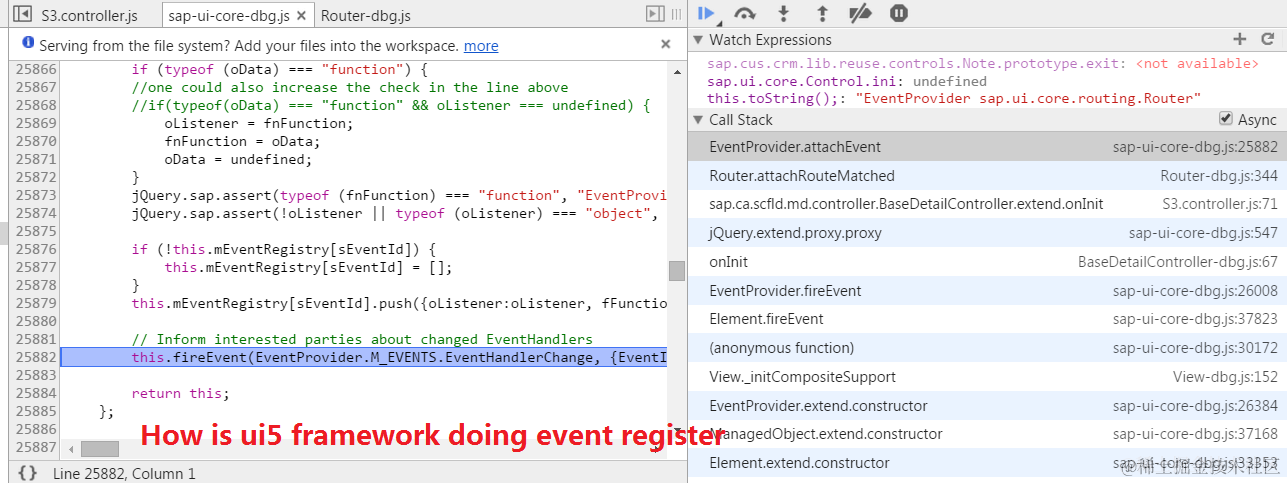Open the 'more' link about workspace

point(481,46)
